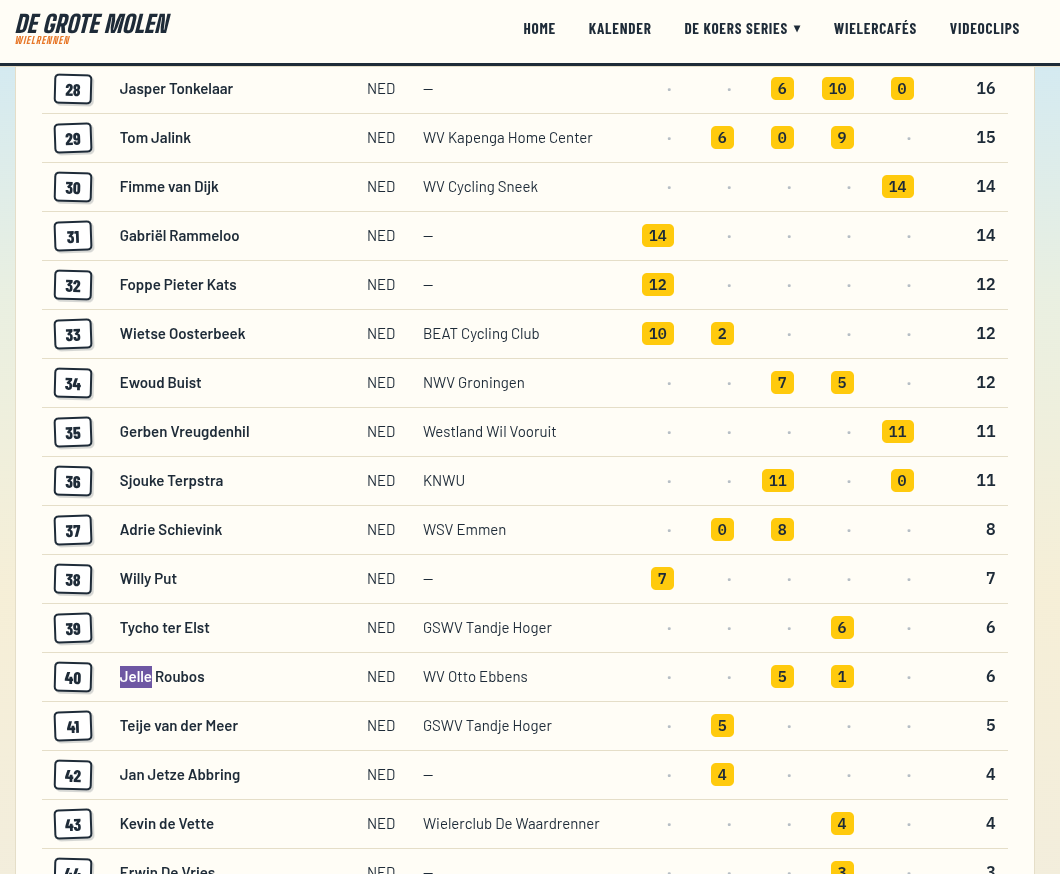Select rider name Foppe Pieter Kats
Image resolution: width=1060 pixels, height=874 pixels.
(178, 285)
